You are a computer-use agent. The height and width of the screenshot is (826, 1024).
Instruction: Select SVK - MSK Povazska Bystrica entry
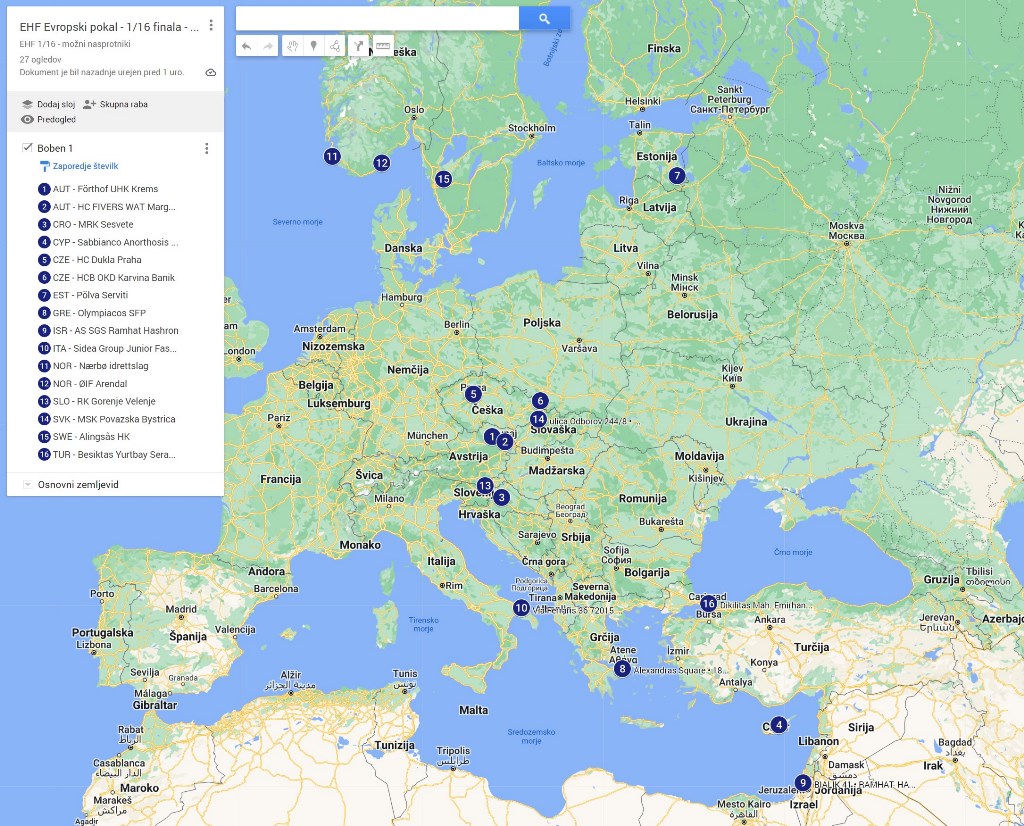[115, 419]
